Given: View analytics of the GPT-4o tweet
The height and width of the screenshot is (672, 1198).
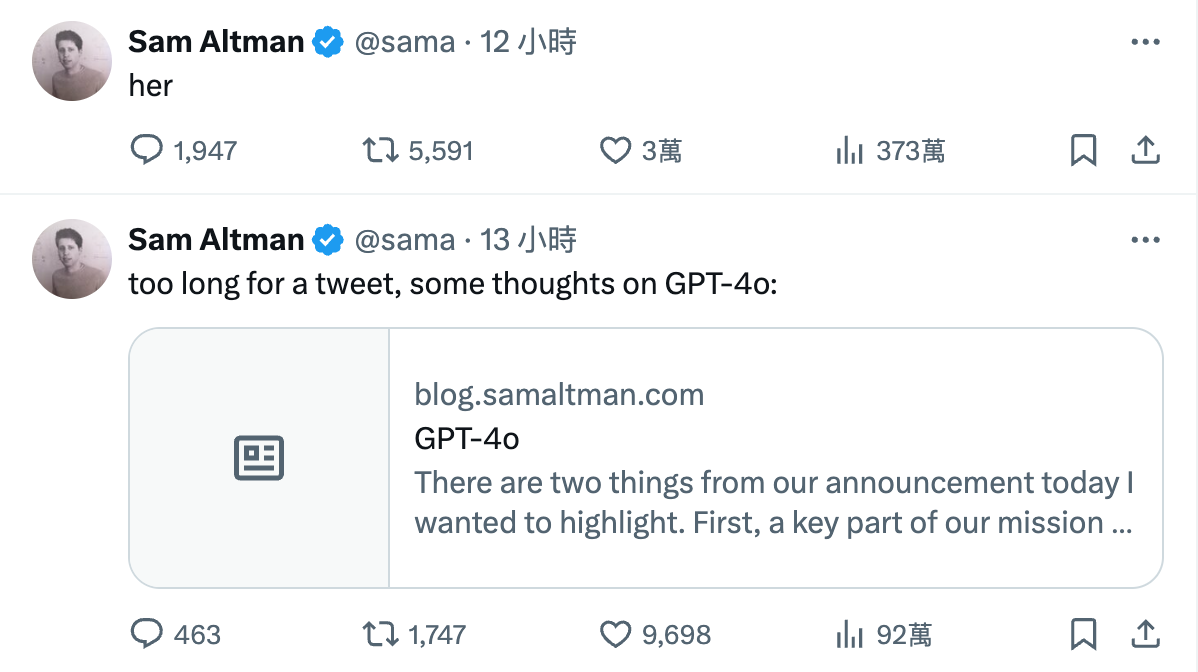Looking at the screenshot, I should coord(849,634).
